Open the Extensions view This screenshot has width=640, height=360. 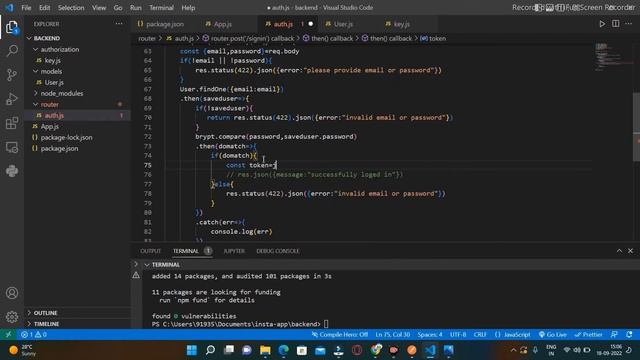coord(12,123)
